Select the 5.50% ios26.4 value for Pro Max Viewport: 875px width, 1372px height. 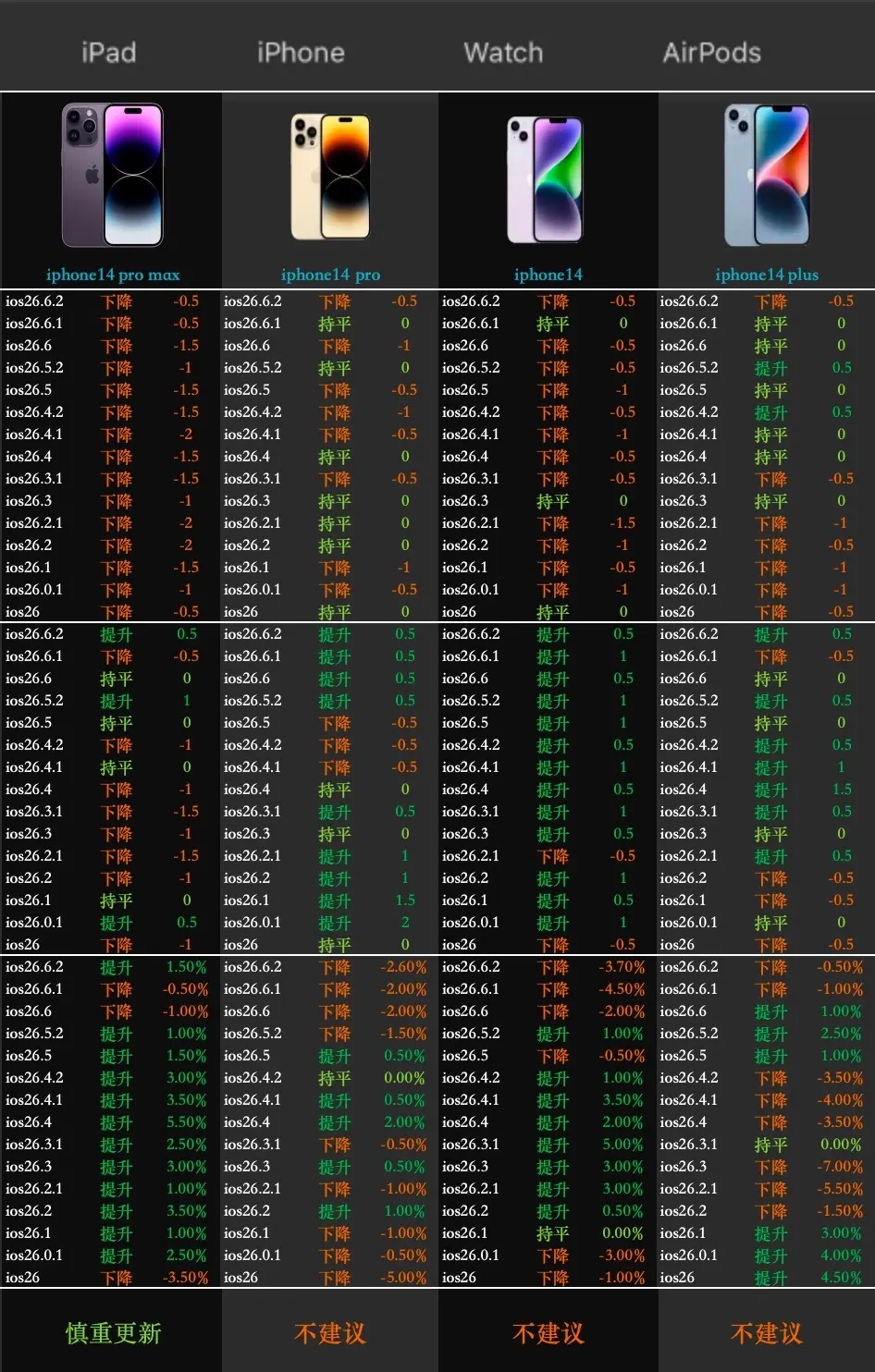[x=186, y=1122]
